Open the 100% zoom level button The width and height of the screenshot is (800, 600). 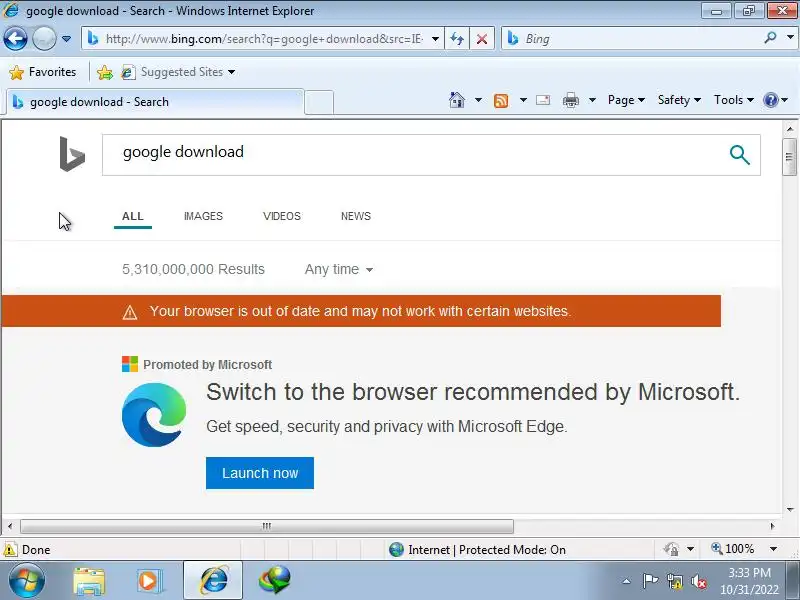[x=733, y=549]
